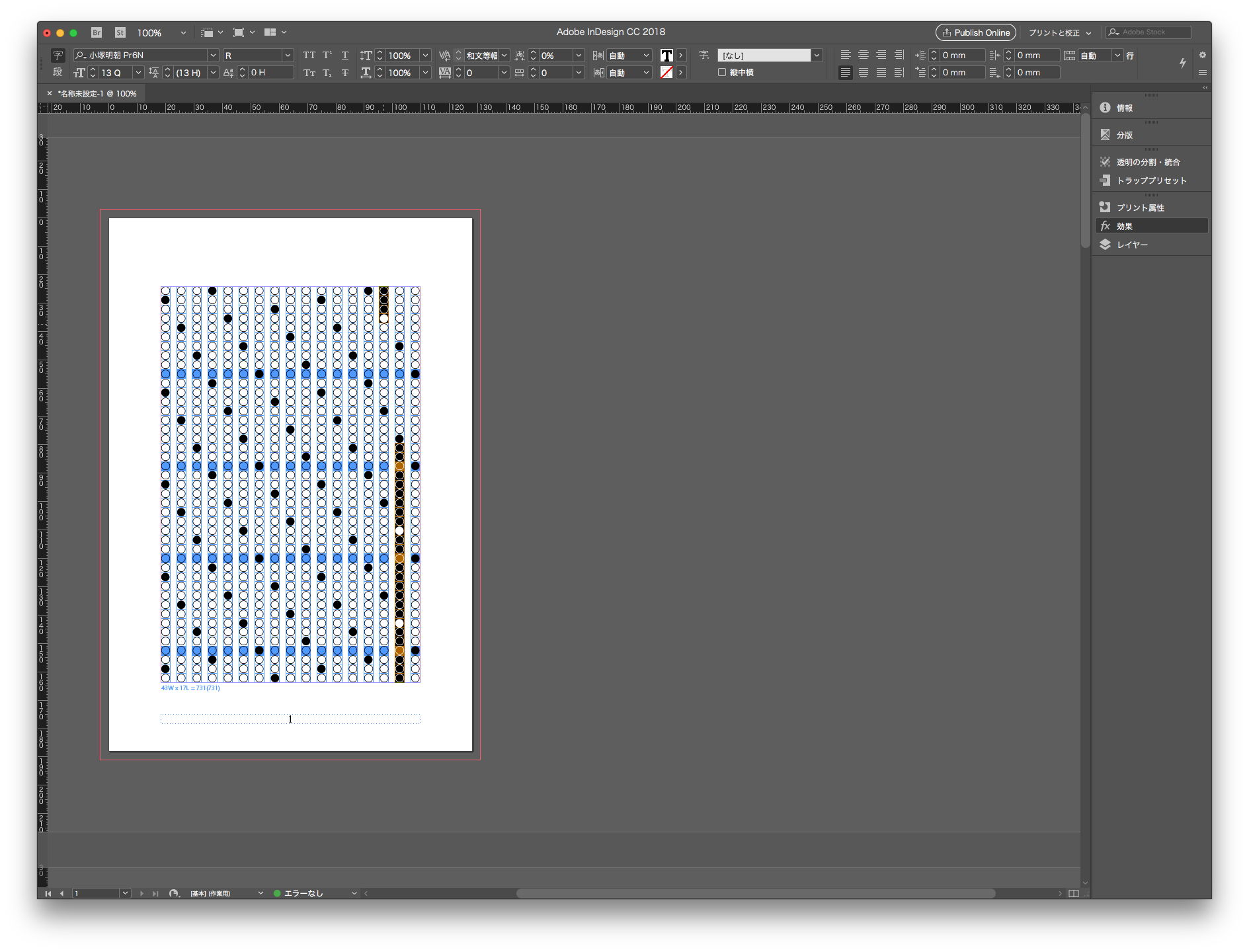Open the 透明の分割・統合 panel
The width and height of the screenshot is (1249, 952).
tap(1151, 162)
